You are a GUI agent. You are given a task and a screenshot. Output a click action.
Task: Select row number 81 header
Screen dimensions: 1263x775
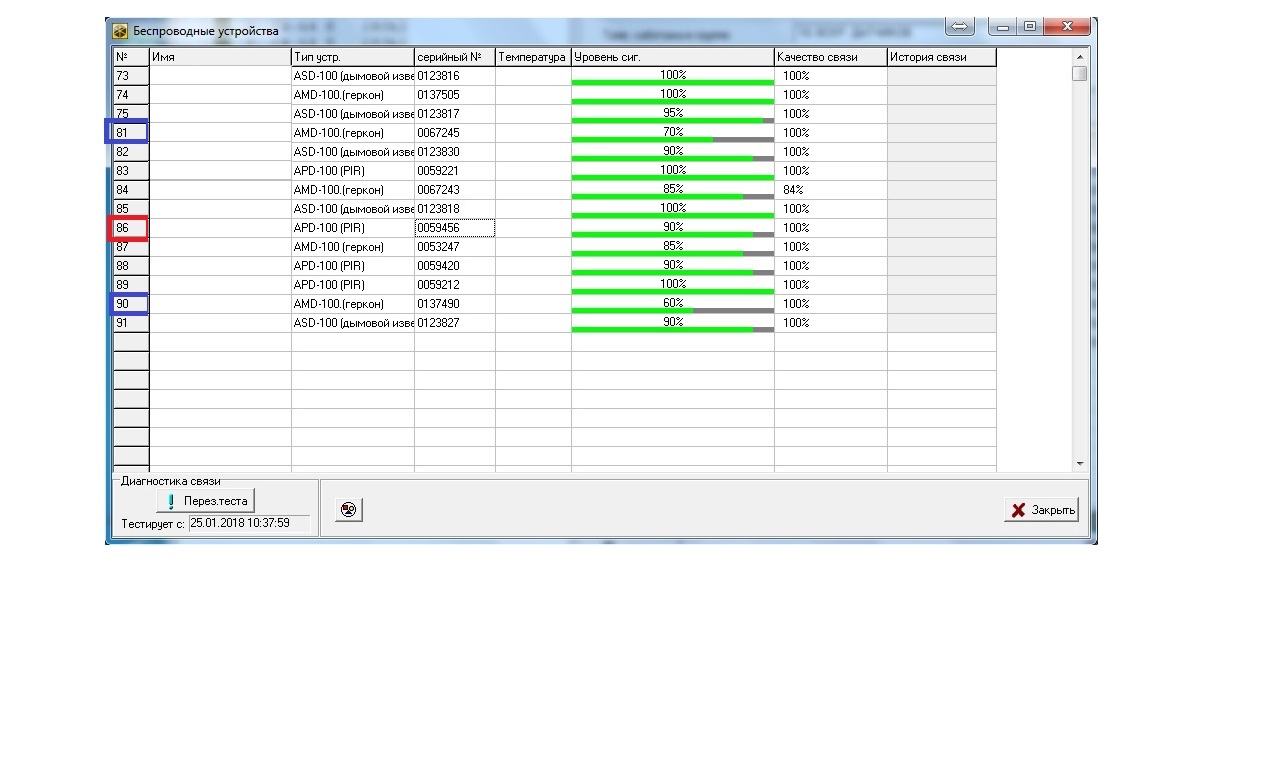pos(128,132)
